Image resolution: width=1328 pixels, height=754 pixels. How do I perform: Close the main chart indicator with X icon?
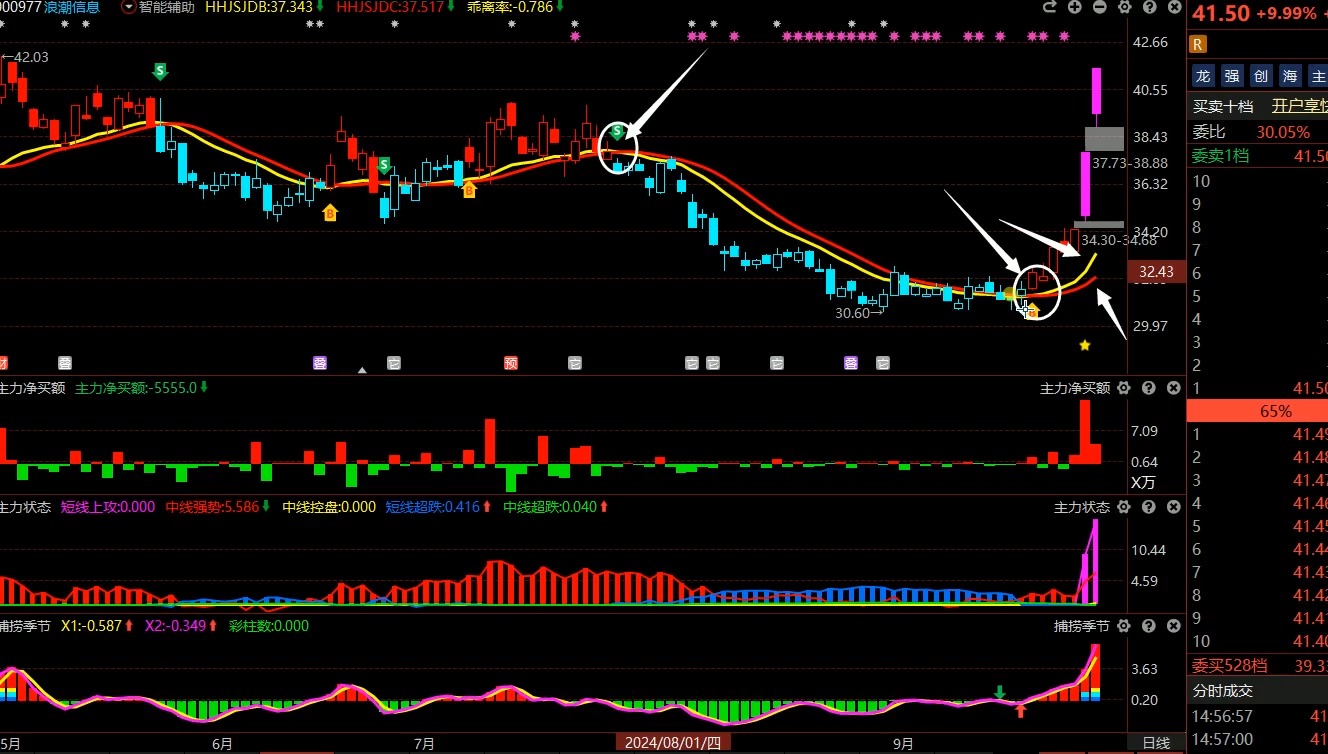(1173, 7)
